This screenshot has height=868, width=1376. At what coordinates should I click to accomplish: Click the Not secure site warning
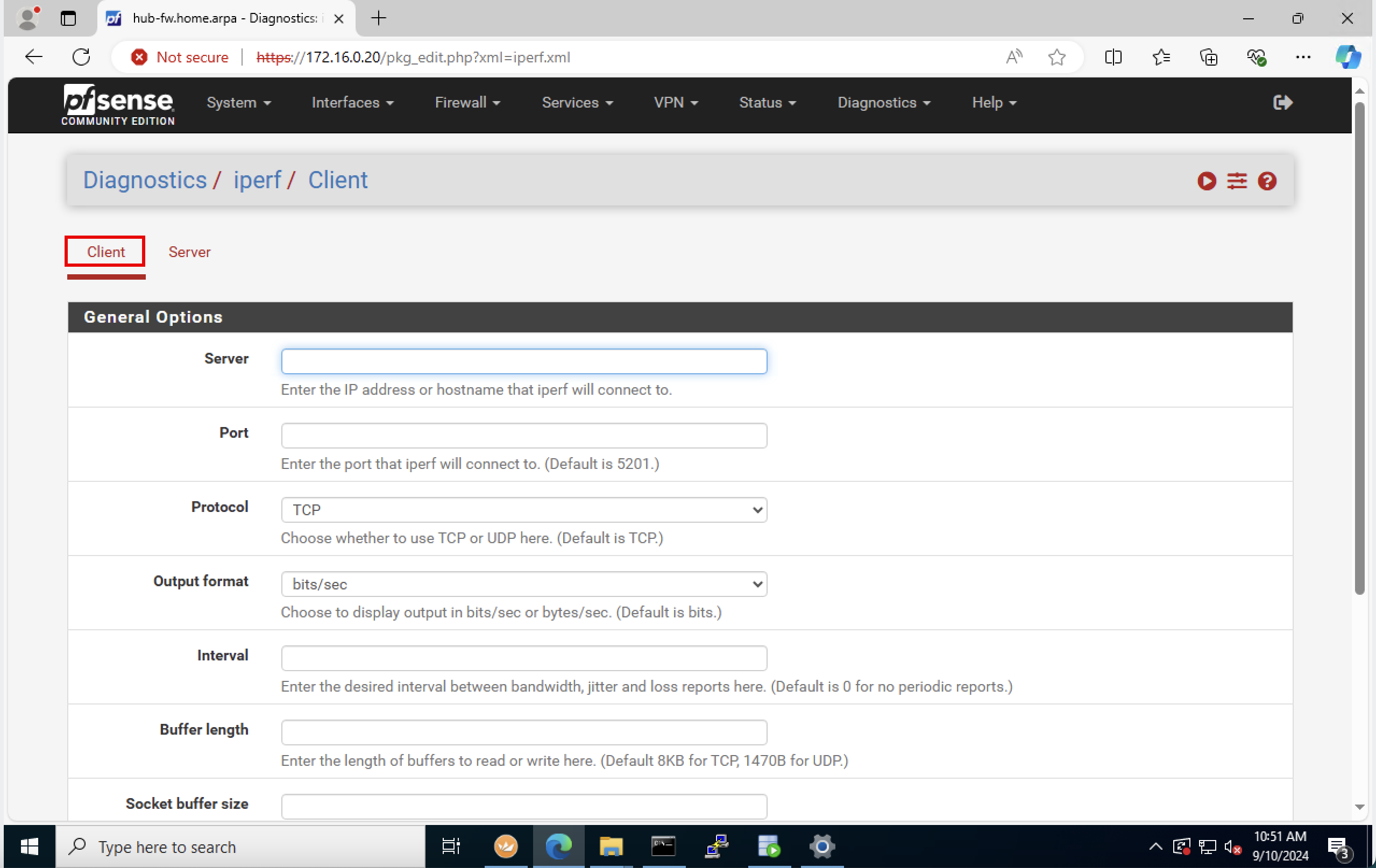tap(180, 57)
